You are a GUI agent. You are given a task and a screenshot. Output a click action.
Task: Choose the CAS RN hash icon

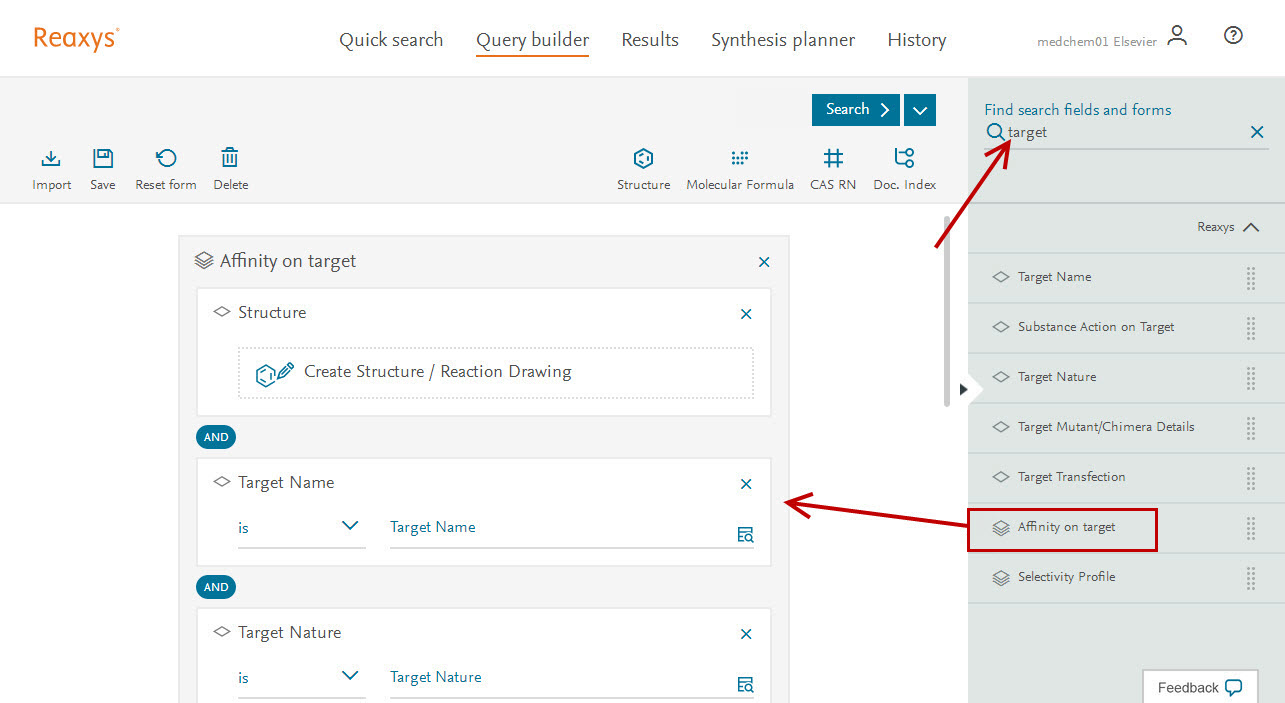[833, 159]
